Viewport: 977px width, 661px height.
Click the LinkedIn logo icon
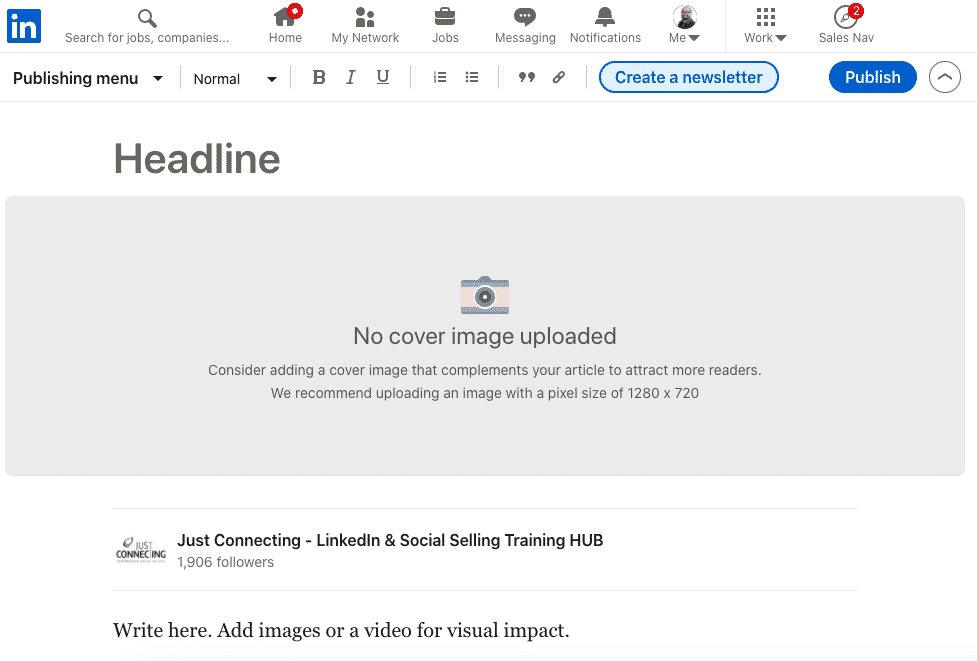(24, 25)
